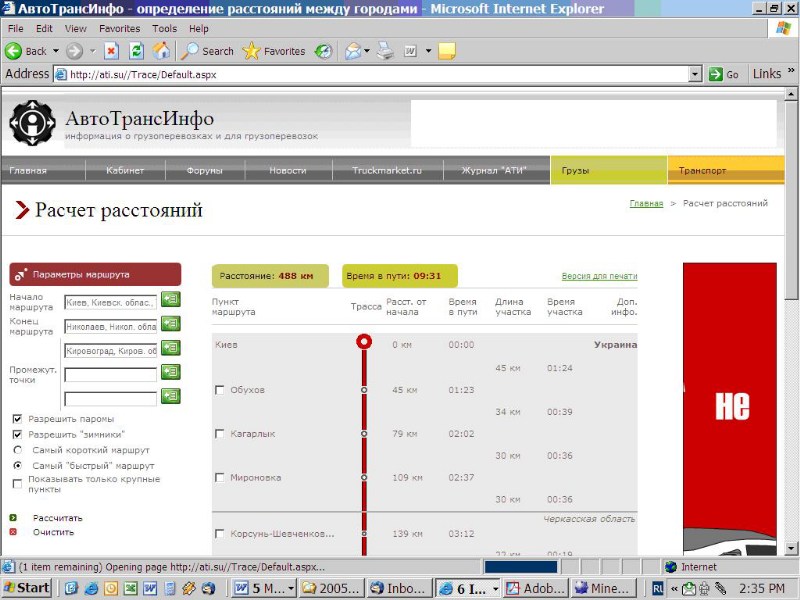Open Версия для печати link

599,276
